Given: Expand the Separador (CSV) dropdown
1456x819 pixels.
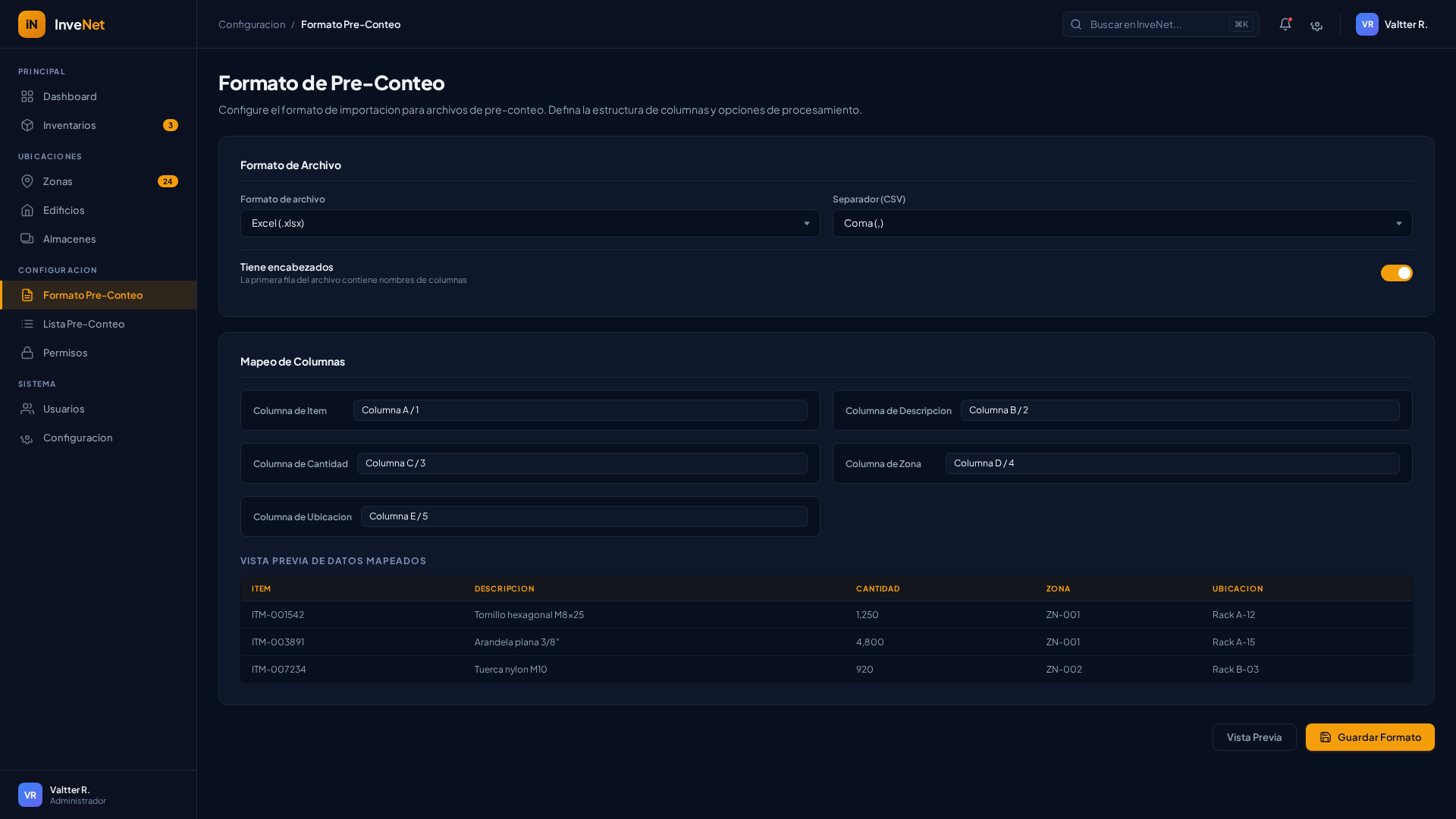Looking at the screenshot, I should pyautogui.click(x=1122, y=224).
